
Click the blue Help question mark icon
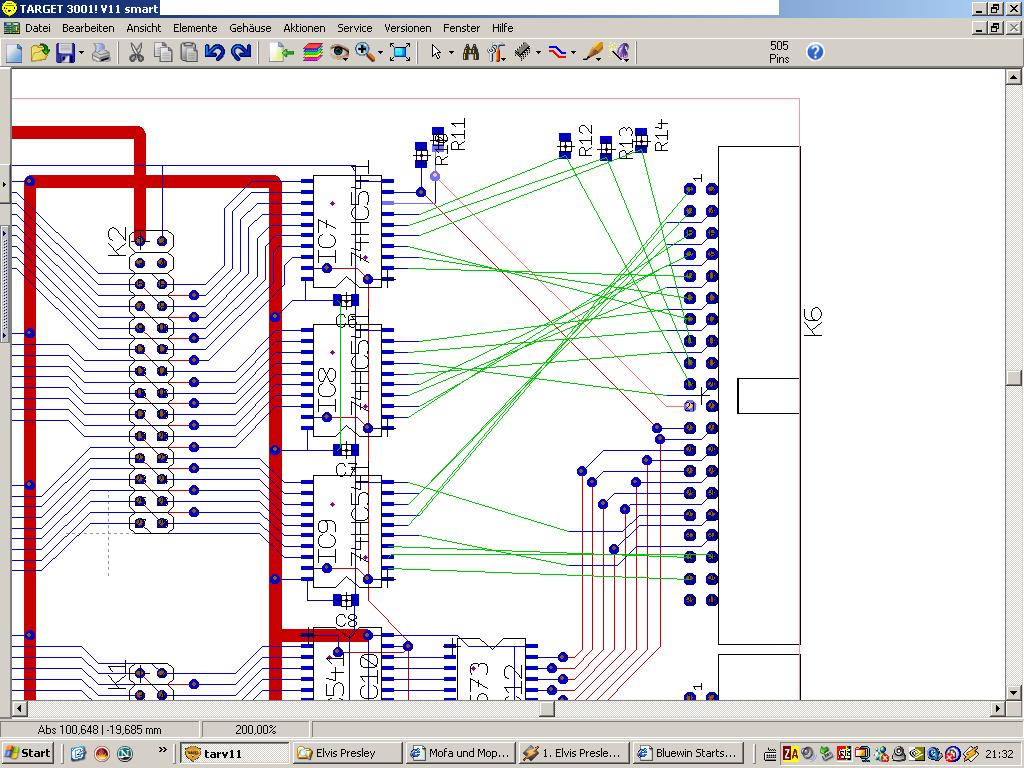tap(815, 52)
